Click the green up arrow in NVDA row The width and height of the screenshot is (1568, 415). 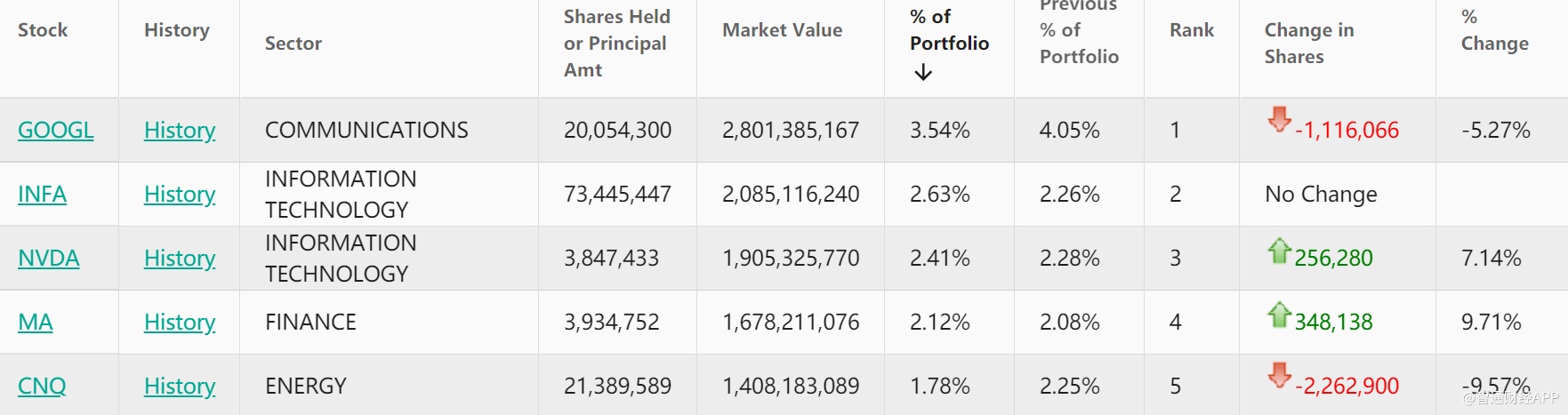[1279, 251]
